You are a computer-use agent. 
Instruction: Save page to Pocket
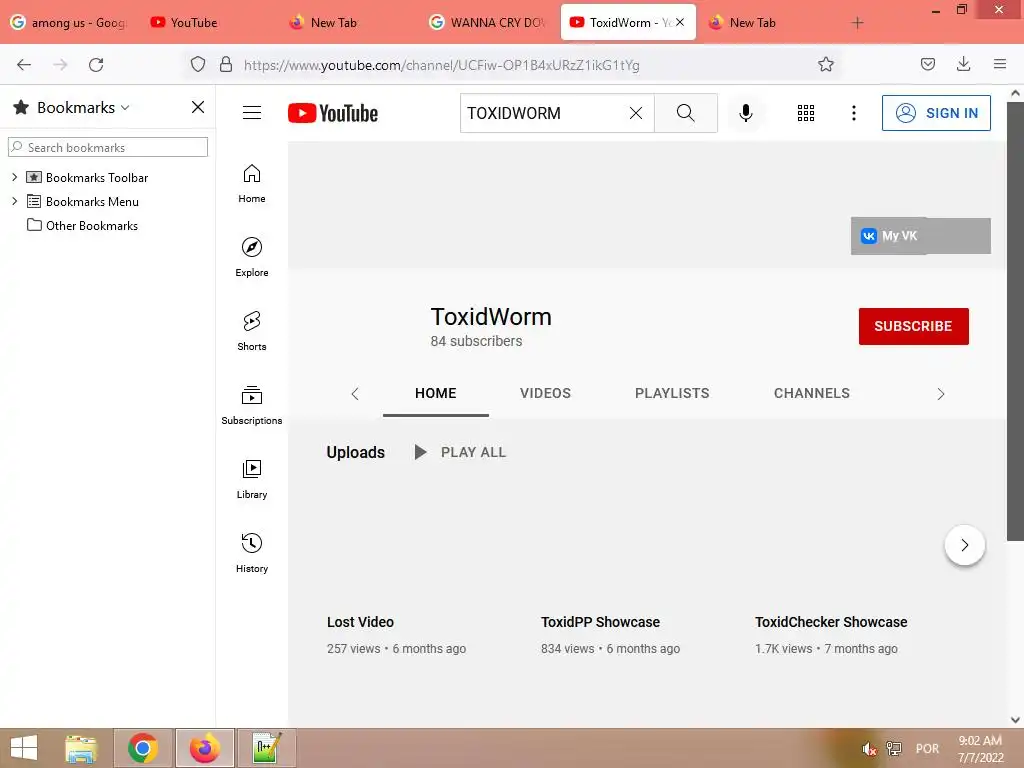927,64
